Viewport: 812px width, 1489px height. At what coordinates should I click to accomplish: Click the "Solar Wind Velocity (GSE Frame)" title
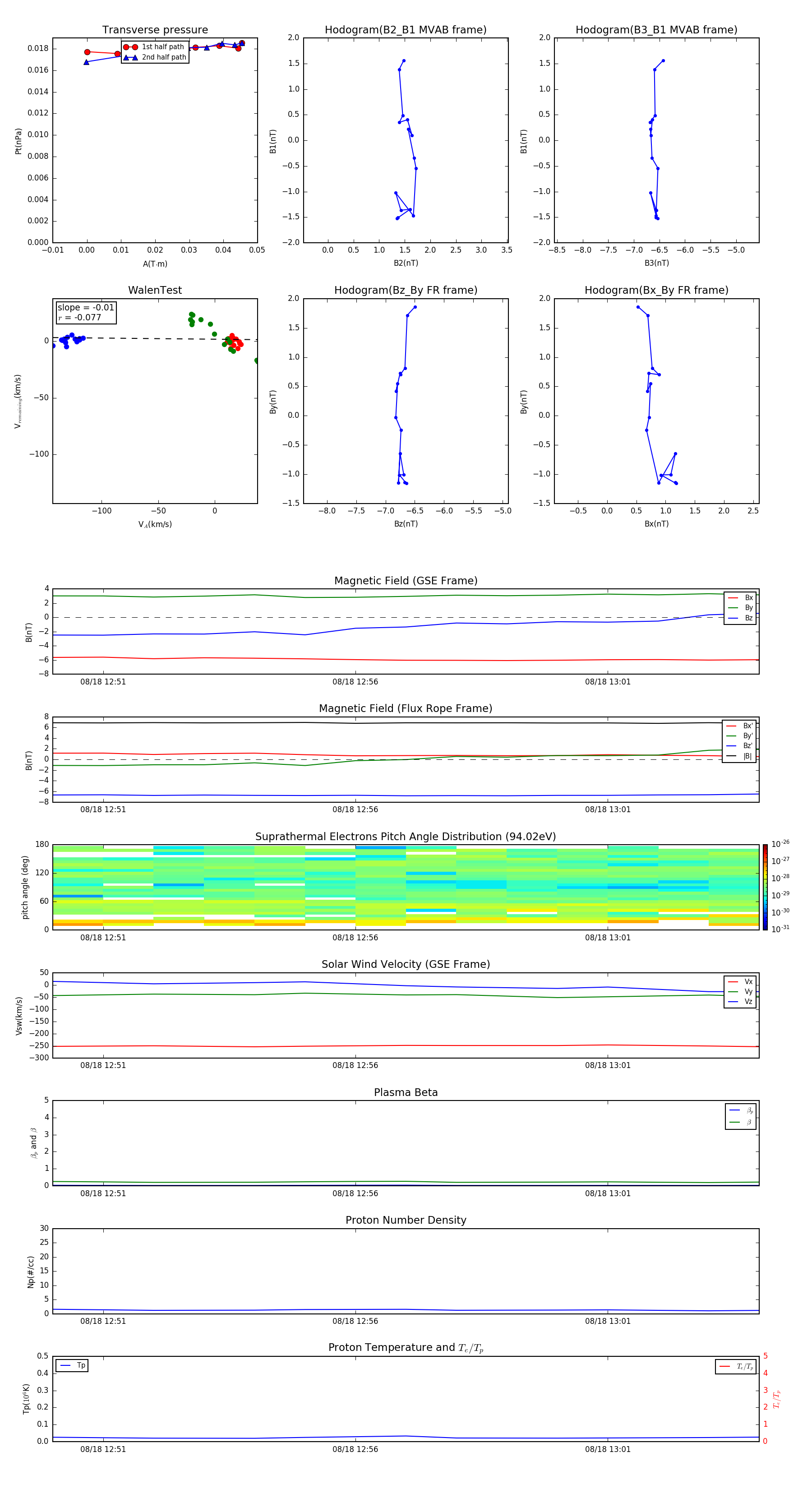(406, 964)
